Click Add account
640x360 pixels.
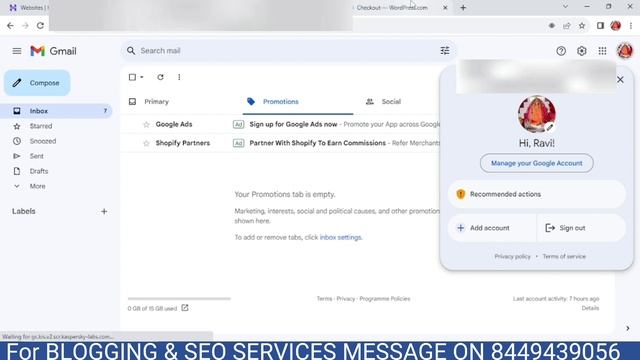coord(492,228)
